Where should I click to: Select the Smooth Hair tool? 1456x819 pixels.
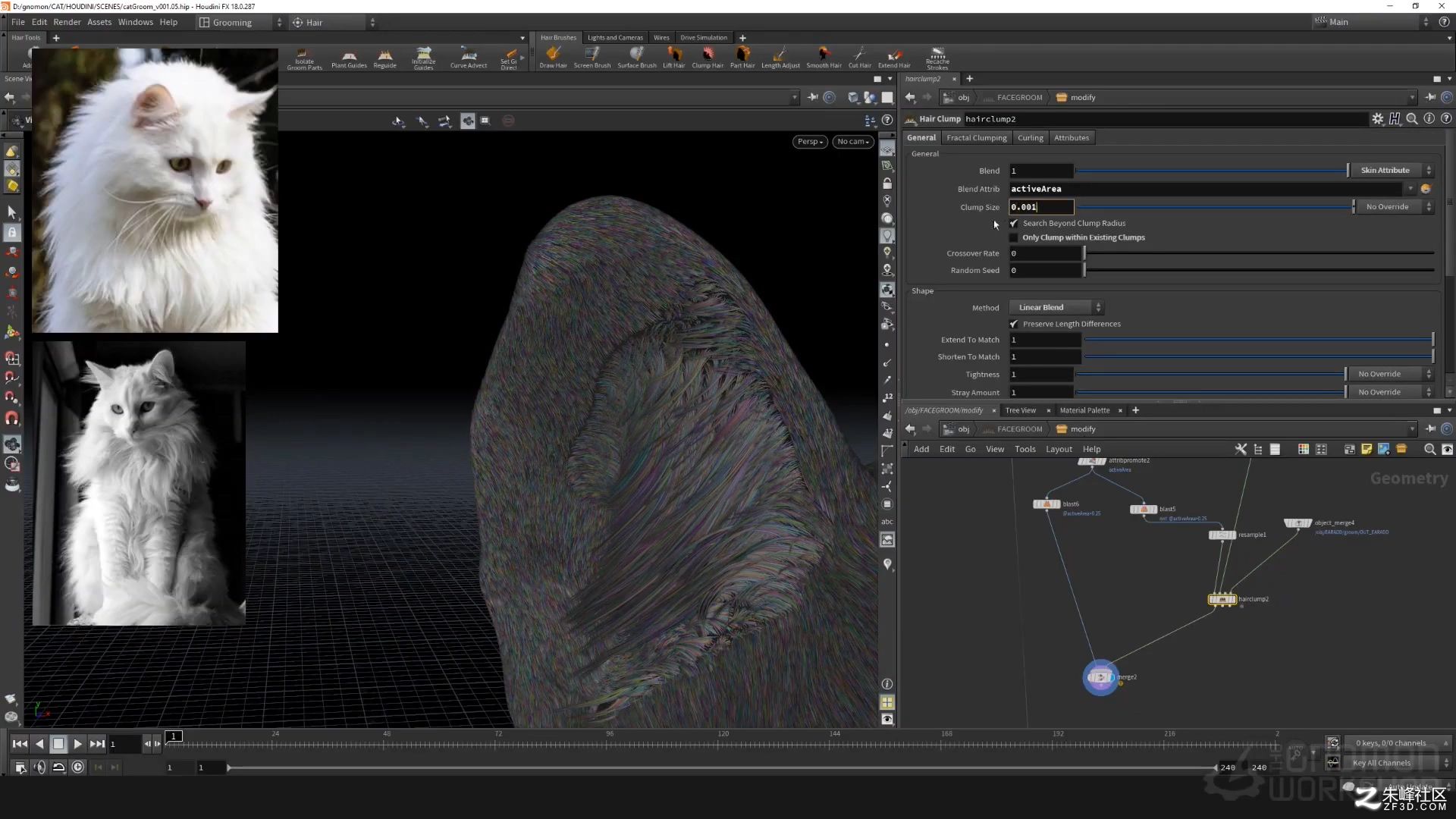[x=824, y=58]
